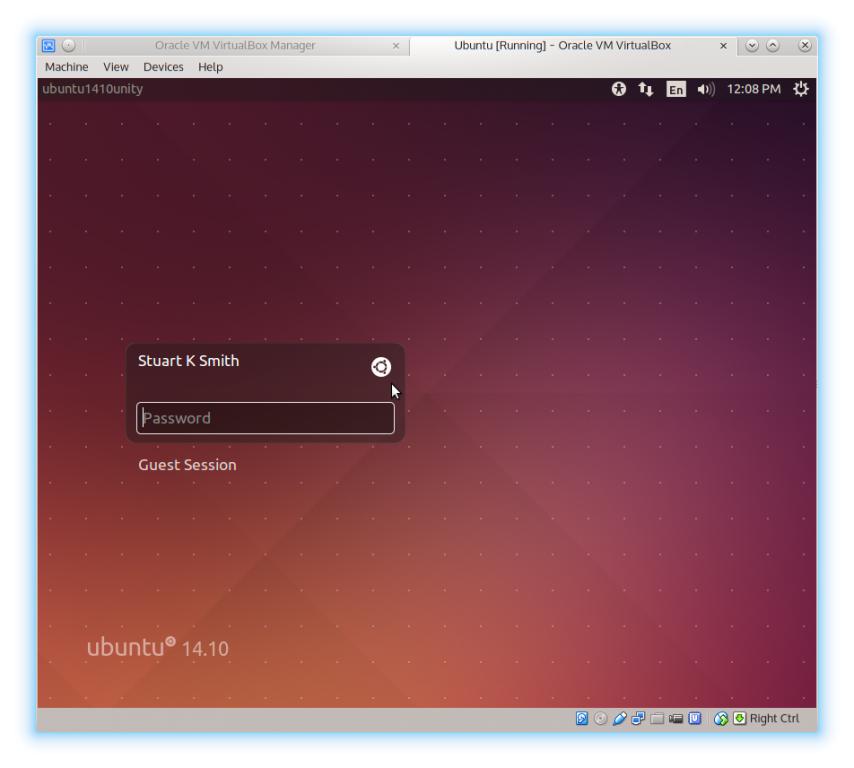Open the Ubuntu session selector icon
This screenshot has height=768, width=854.
381,367
